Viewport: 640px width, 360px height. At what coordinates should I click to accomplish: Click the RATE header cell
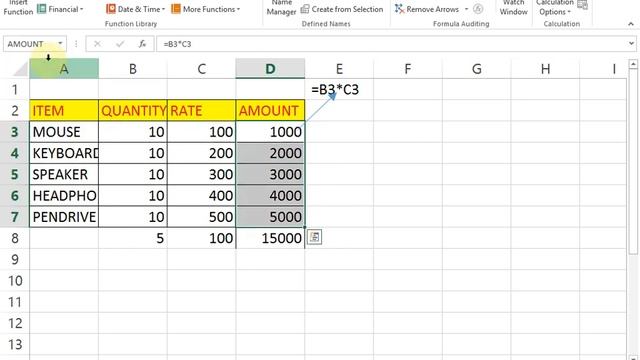(201, 111)
